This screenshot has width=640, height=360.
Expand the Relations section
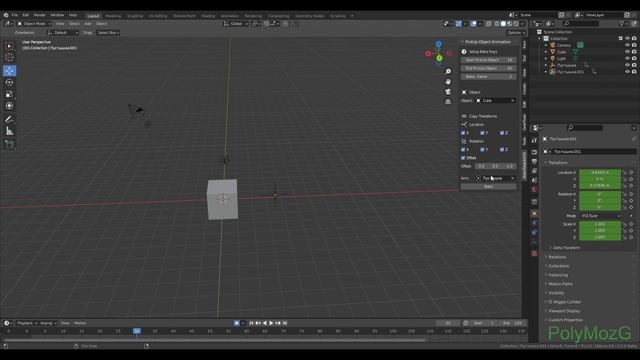pos(556,257)
